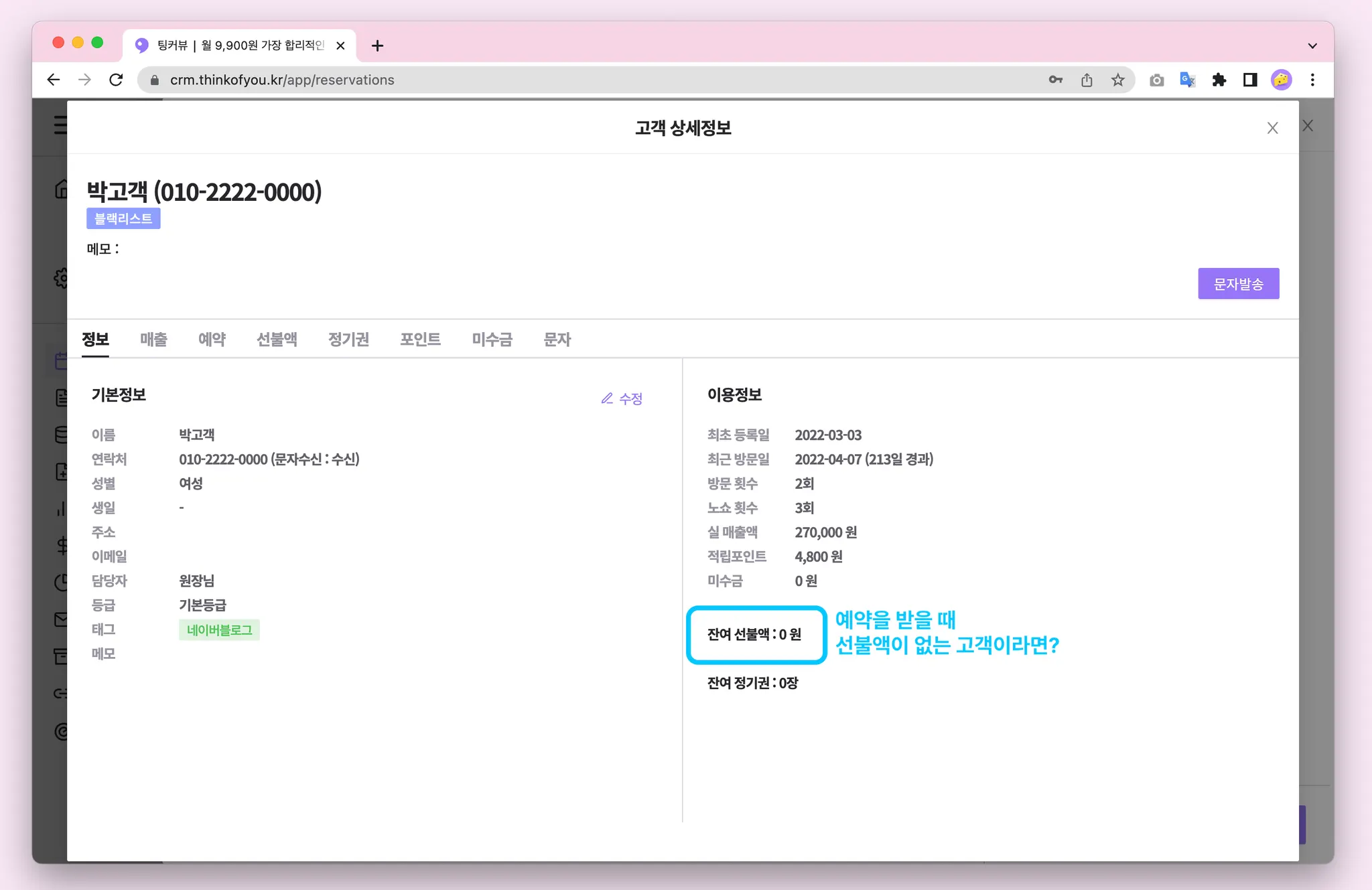Close the 고객 상세정보 dialog
Image resolution: width=1372 pixels, height=890 pixels.
click(x=1272, y=128)
